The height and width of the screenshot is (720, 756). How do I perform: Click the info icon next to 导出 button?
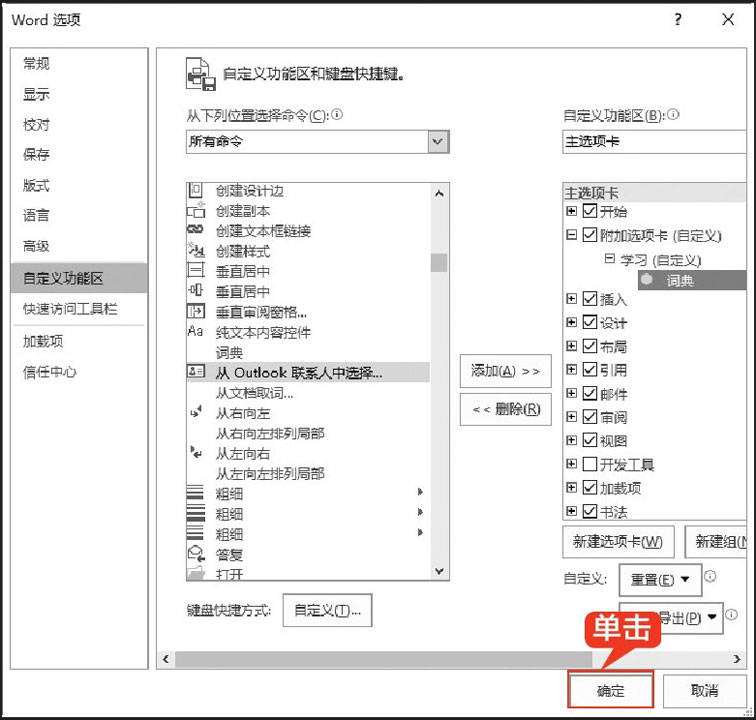pyautogui.click(x=731, y=615)
